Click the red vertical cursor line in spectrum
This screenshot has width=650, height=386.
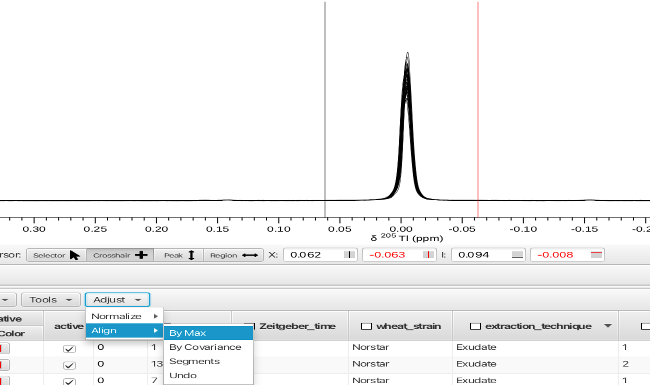point(478,108)
